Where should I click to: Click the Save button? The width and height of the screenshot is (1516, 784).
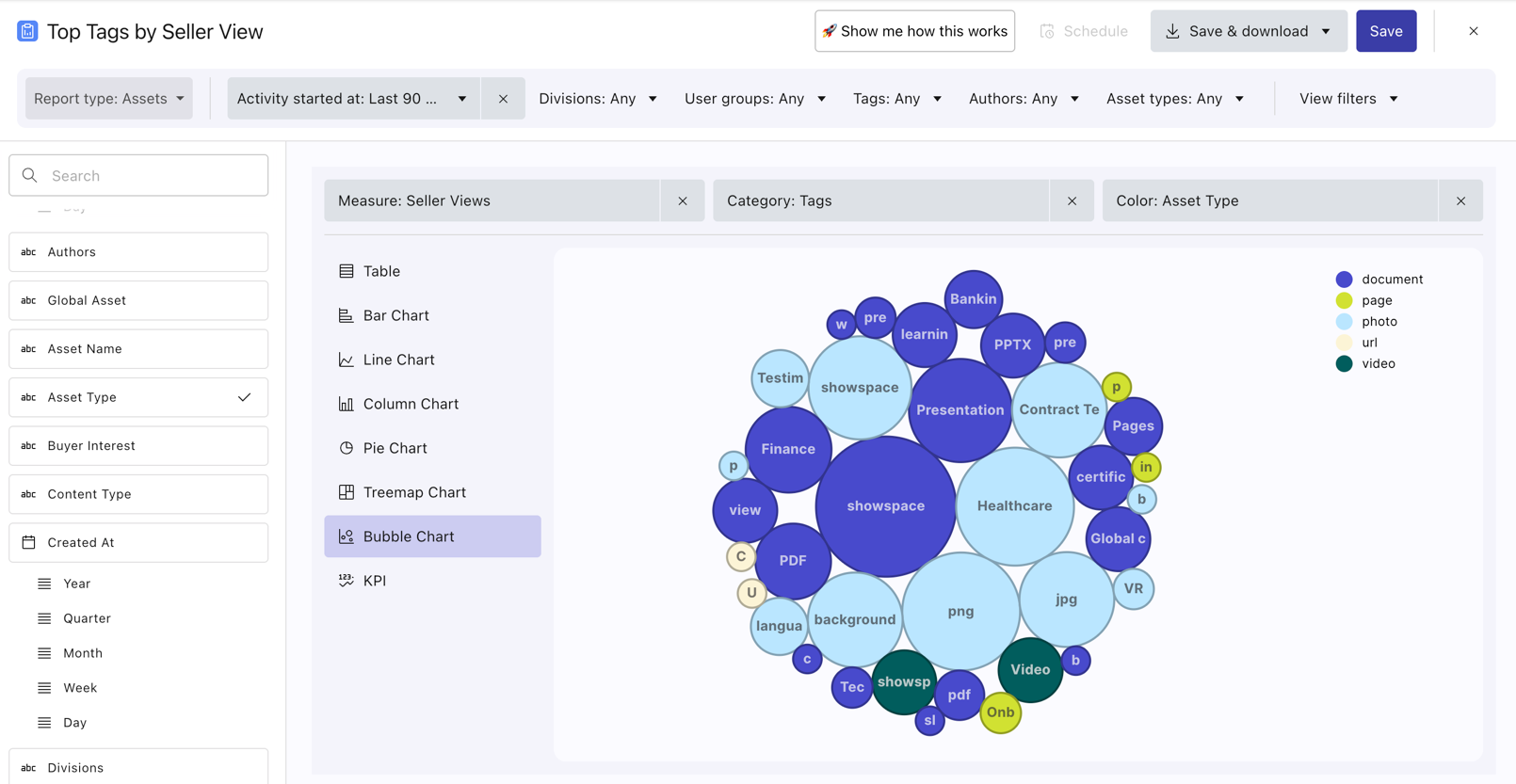tap(1385, 31)
